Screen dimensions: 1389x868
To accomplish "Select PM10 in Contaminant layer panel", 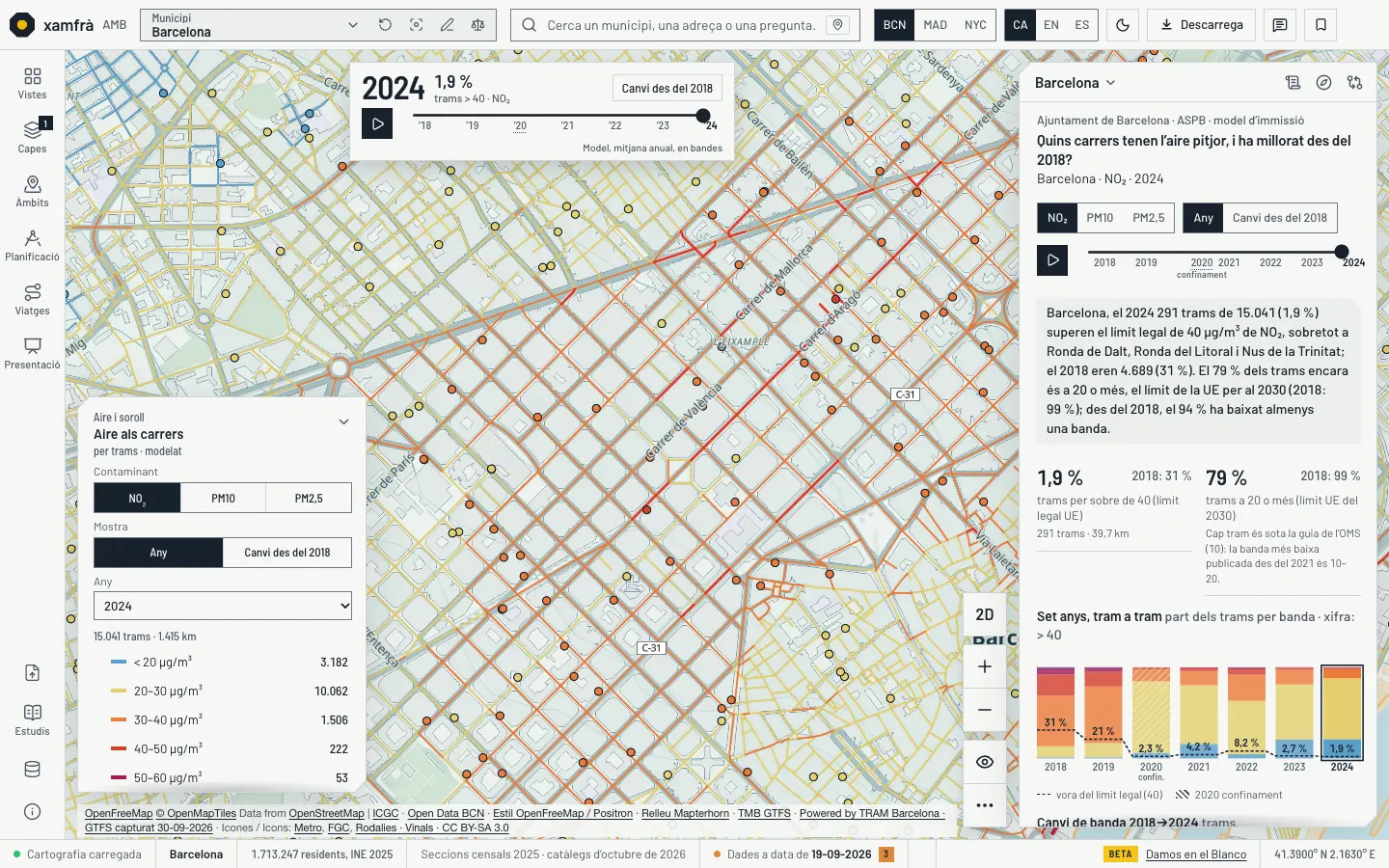I will click(223, 499).
